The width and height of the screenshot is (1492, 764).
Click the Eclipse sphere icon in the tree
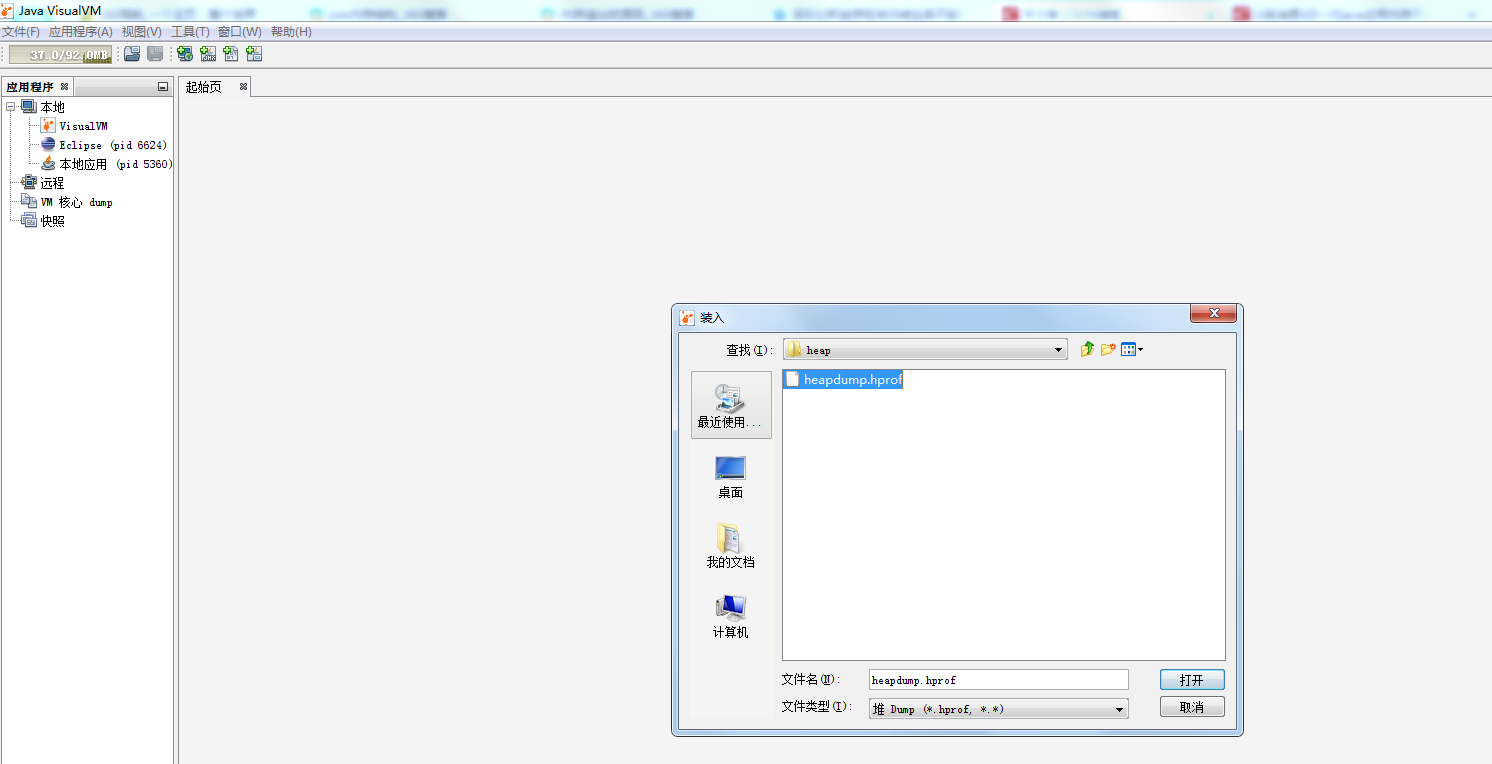48,145
